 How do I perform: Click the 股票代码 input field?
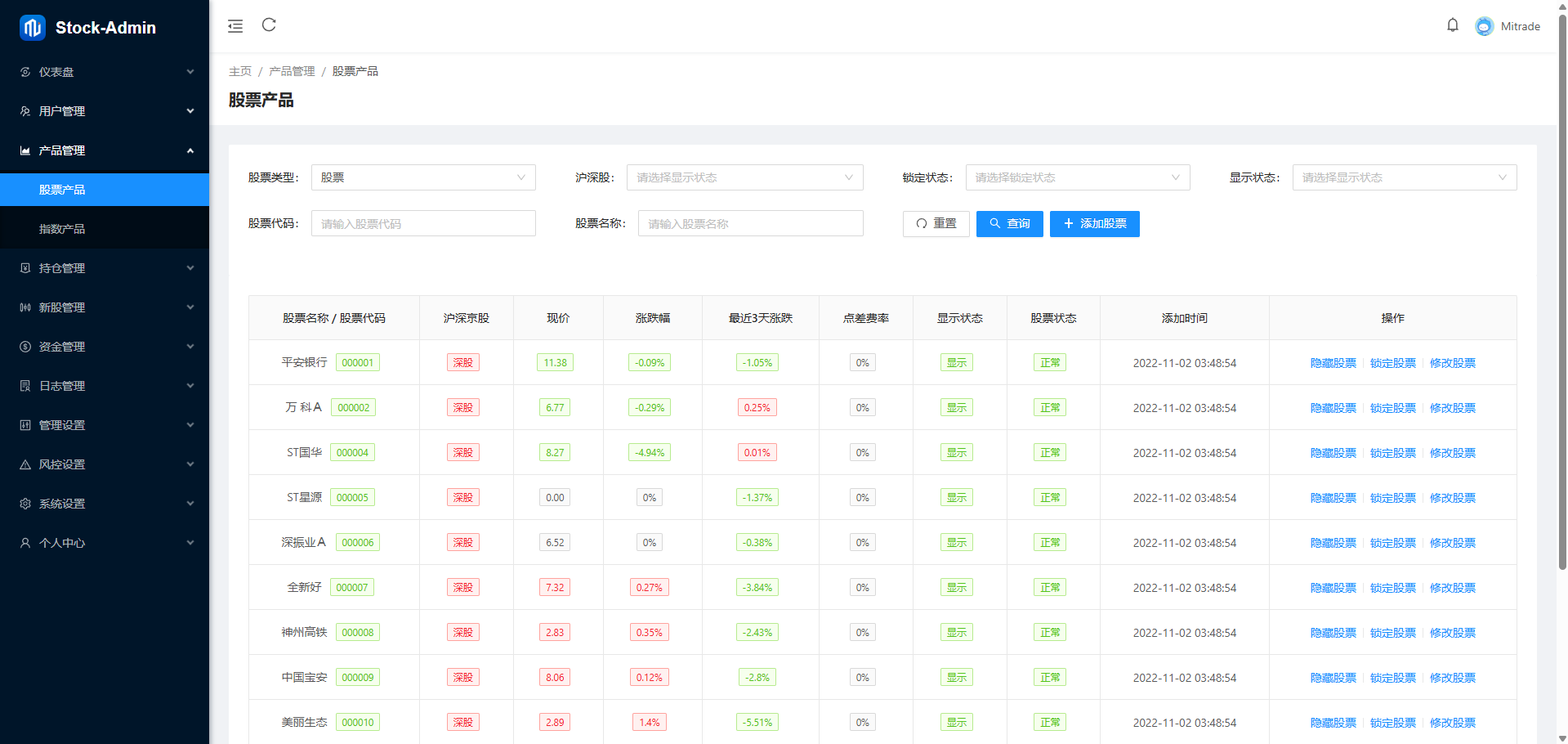422,224
